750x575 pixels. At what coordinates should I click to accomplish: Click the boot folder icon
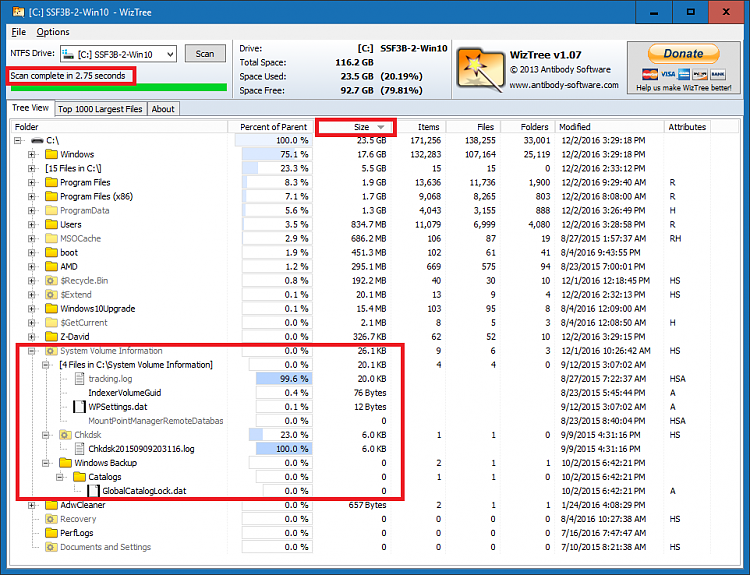(51, 253)
